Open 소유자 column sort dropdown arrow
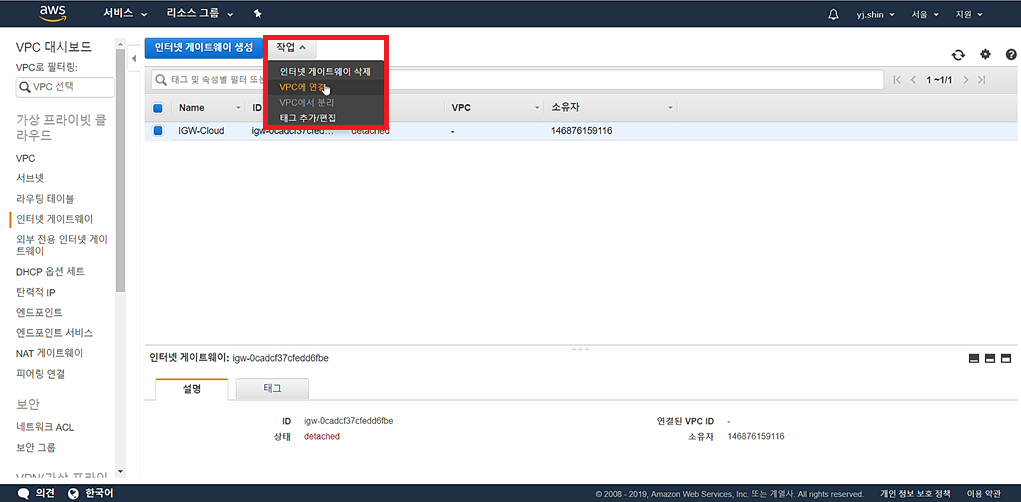The width and height of the screenshot is (1021, 502). coord(670,108)
